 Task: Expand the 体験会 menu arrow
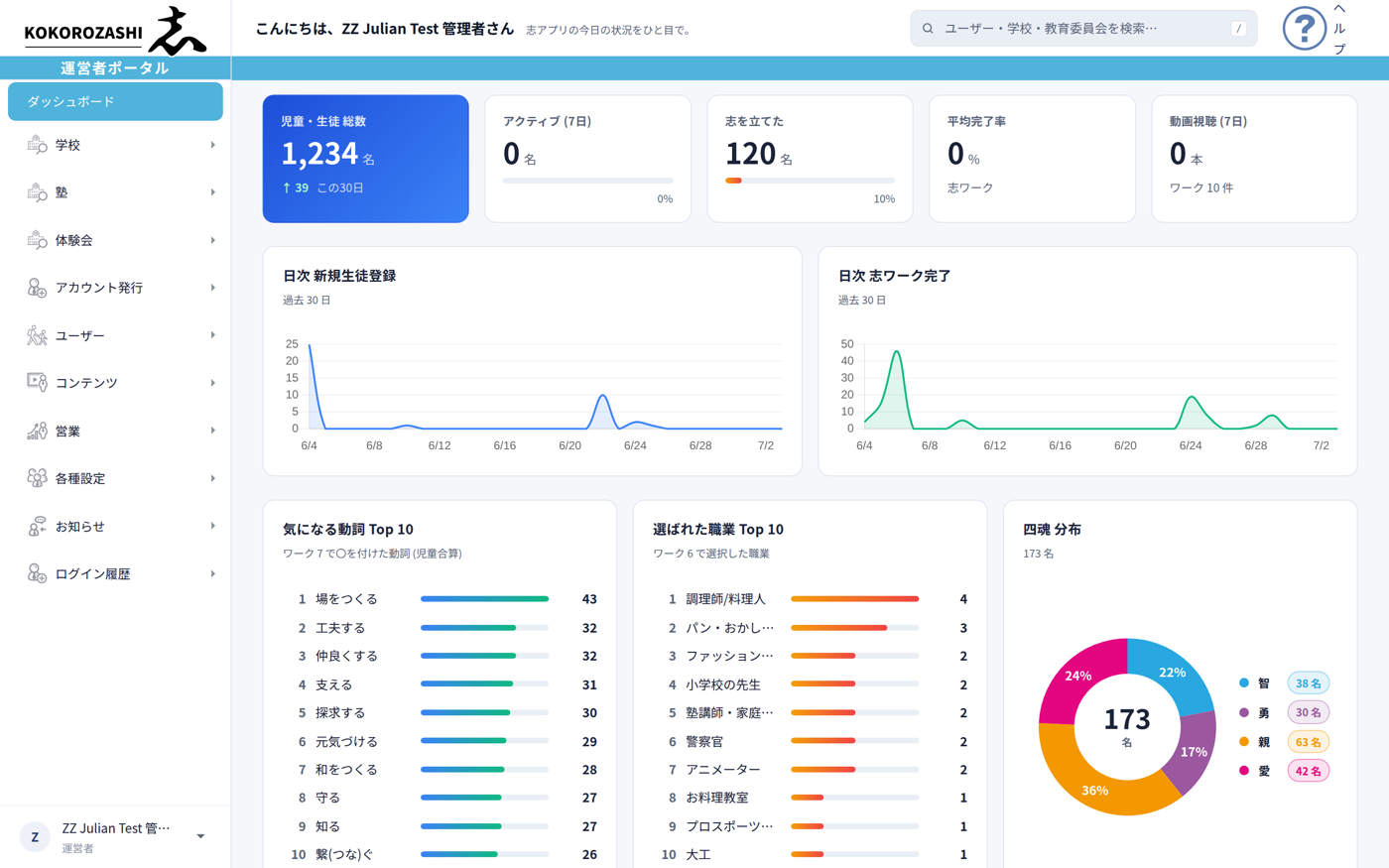212,240
